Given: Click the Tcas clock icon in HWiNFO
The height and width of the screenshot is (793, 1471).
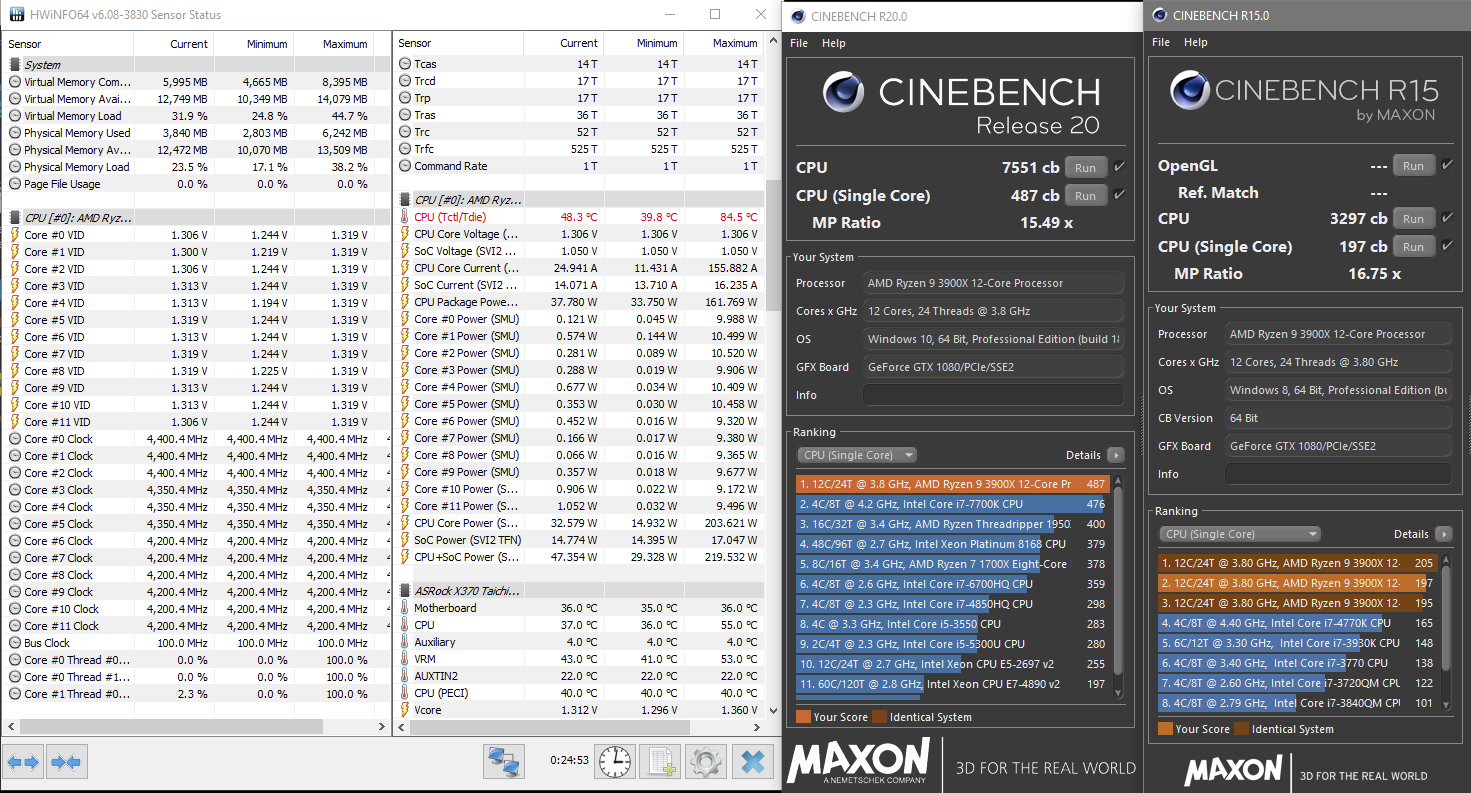Looking at the screenshot, I should pos(404,64).
